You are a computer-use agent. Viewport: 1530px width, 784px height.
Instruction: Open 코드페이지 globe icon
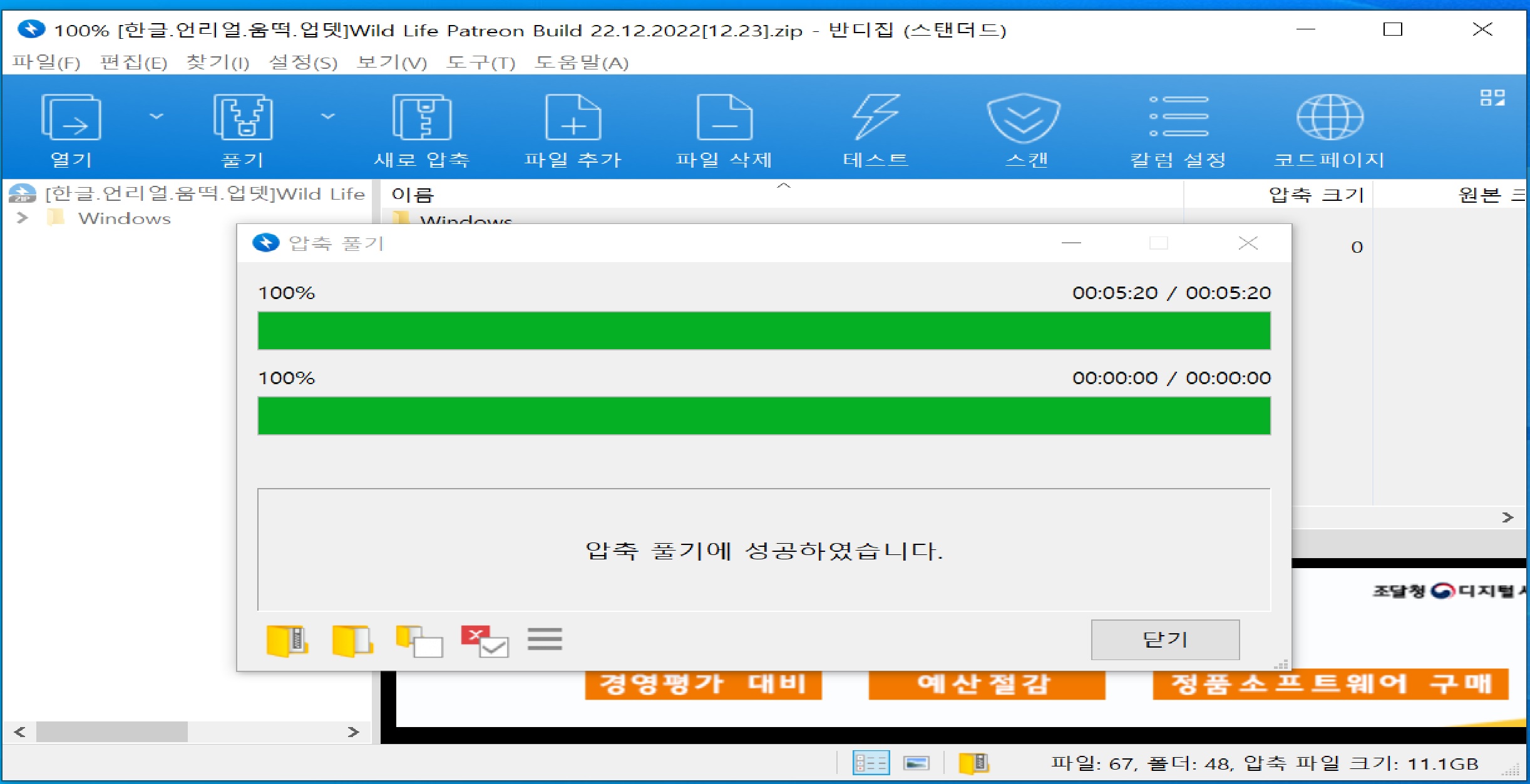[x=1329, y=118]
